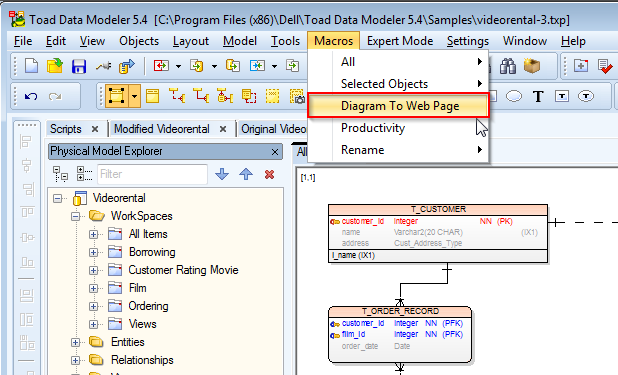Open the dropdown arrow of the select tool
Image resolution: width=618 pixels, height=375 pixels.
coord(135,96)
